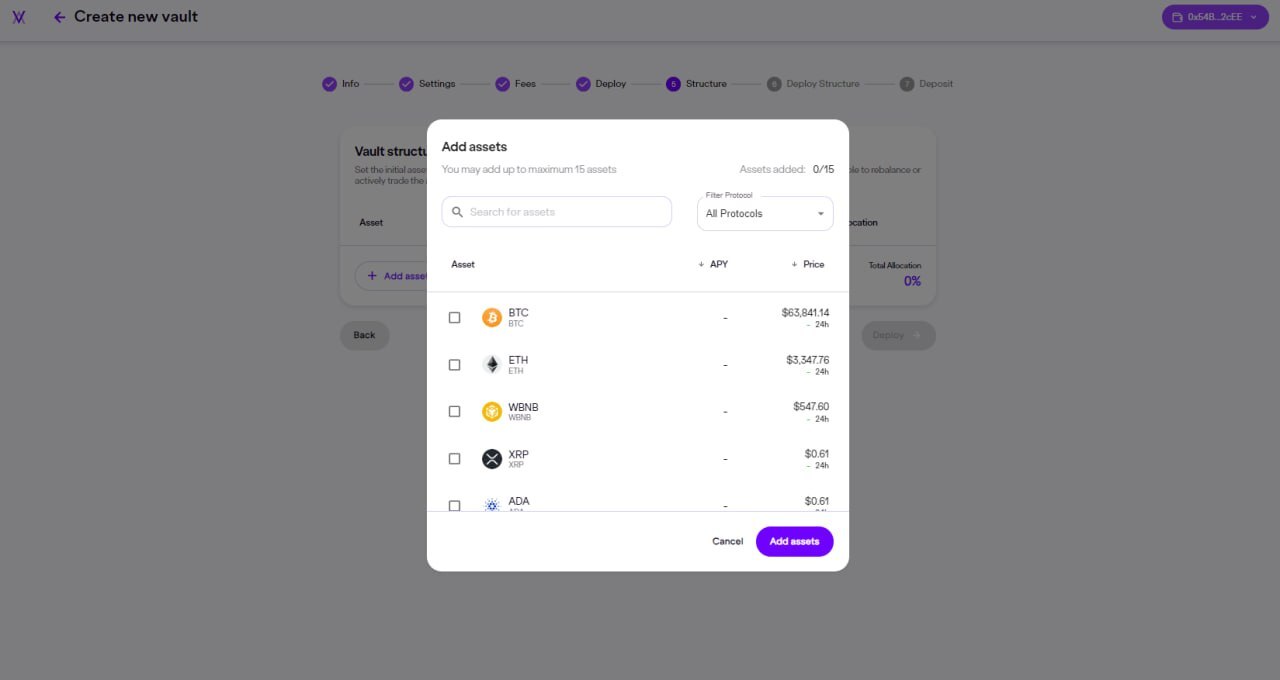Viewport: 1280px width, 680px height.
Task: Click the Ethereum diamond icon
Action: click(492, 364)
